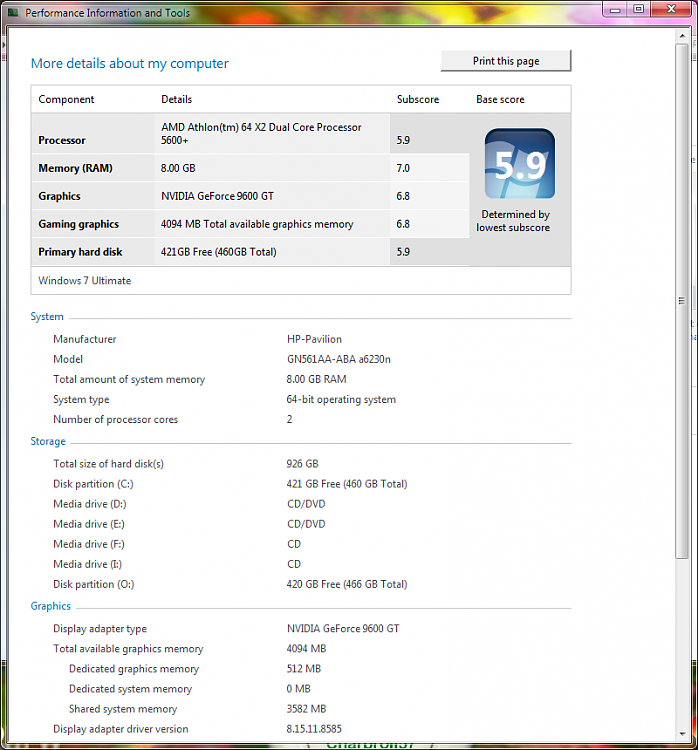This screenshot has width=698, height=750.
Task: Click the 420 GB Free (466 GB Total) value
Action: 347,585
